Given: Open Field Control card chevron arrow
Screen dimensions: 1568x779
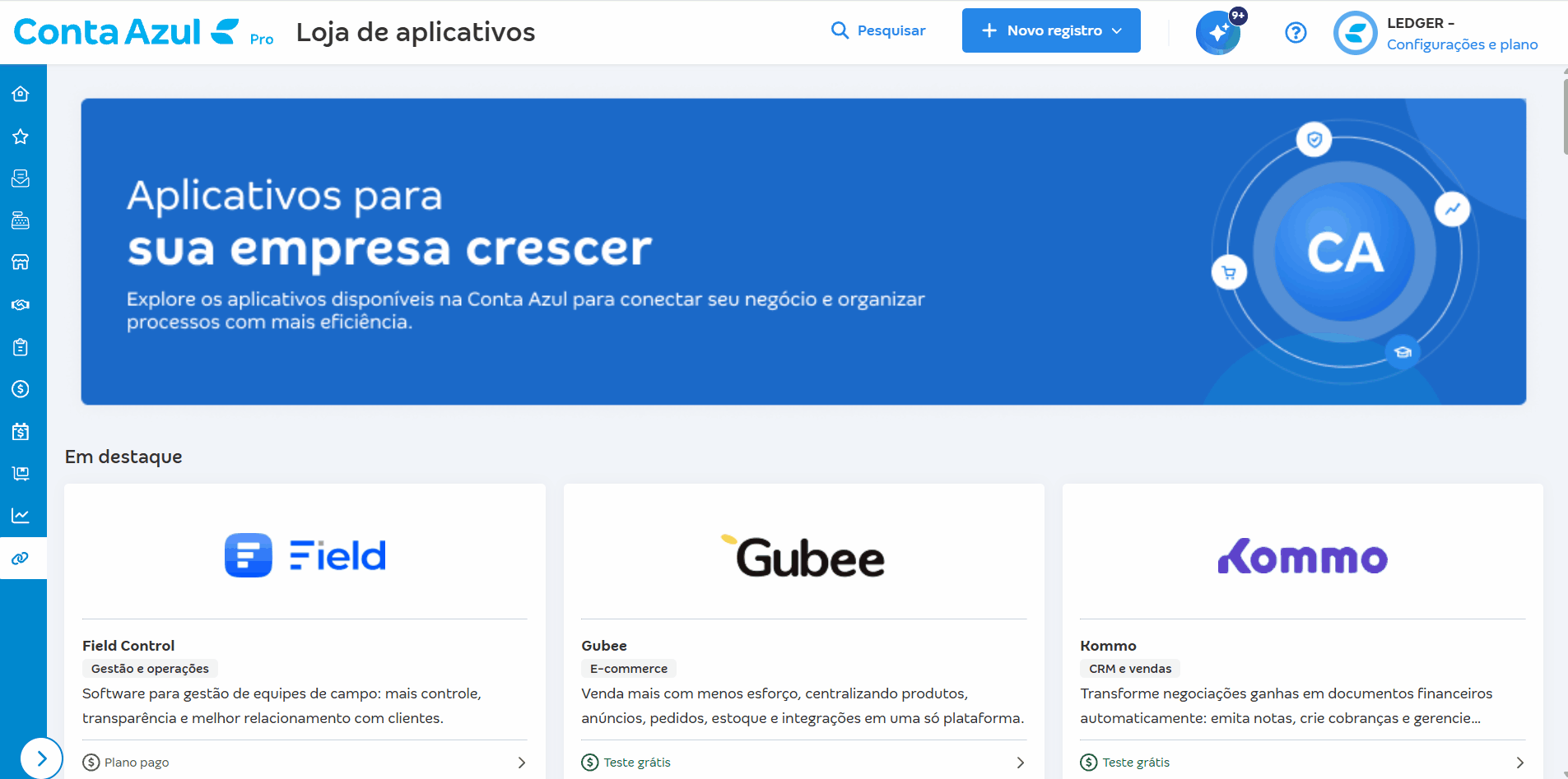Looking at the screenshot, I should [x=521, y=763].
